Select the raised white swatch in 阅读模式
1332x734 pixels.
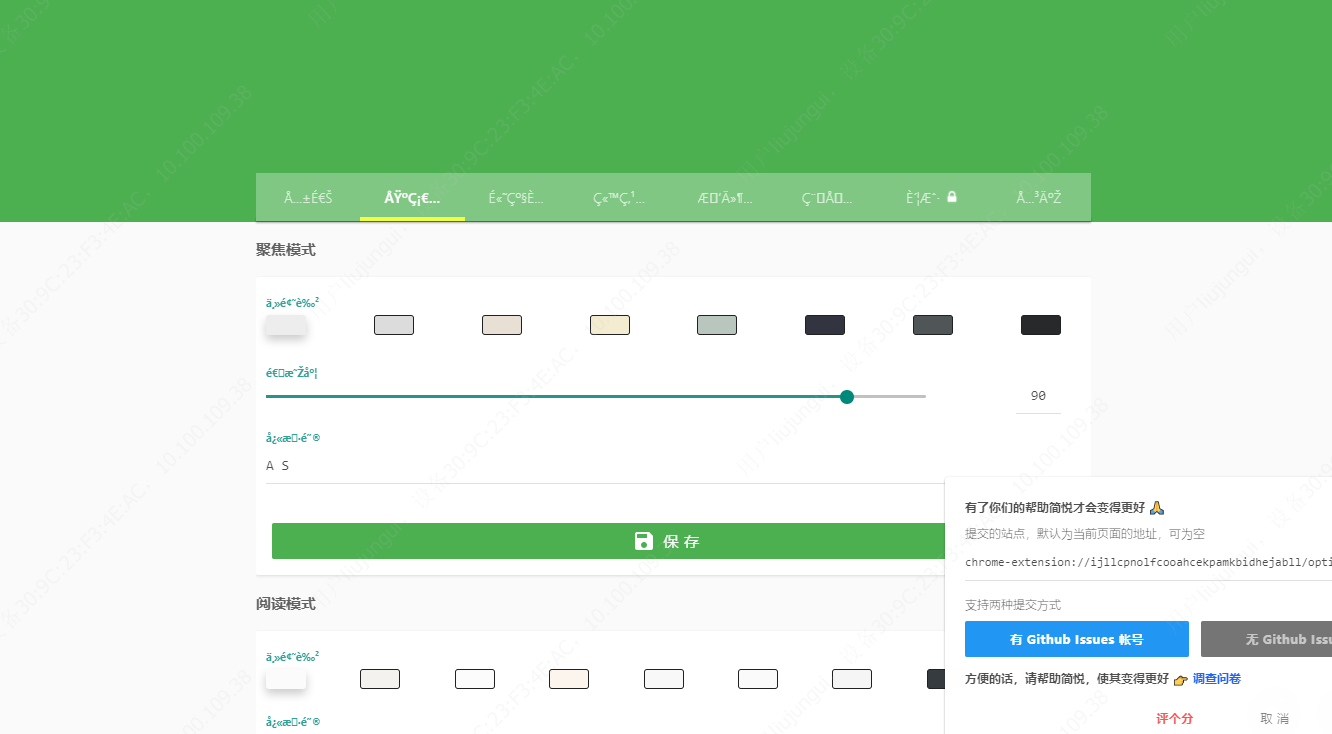(286, 679)
